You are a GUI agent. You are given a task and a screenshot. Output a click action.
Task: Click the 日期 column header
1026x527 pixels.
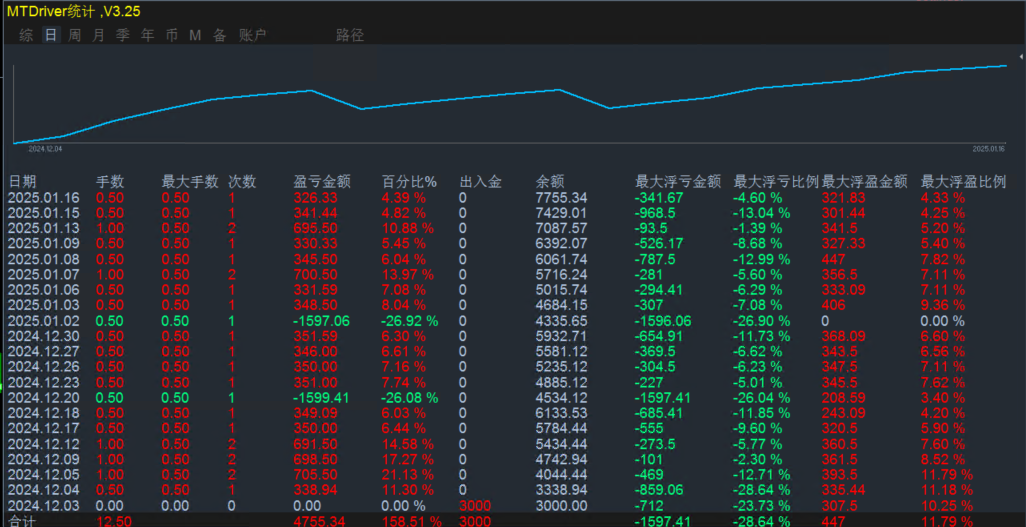[x=22, y=181]
